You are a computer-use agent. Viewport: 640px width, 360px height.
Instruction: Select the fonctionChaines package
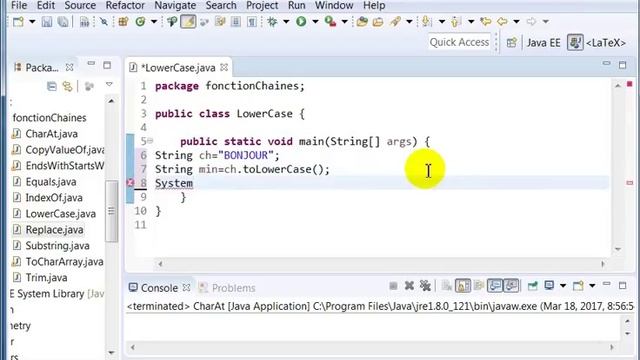coord(49,118)
